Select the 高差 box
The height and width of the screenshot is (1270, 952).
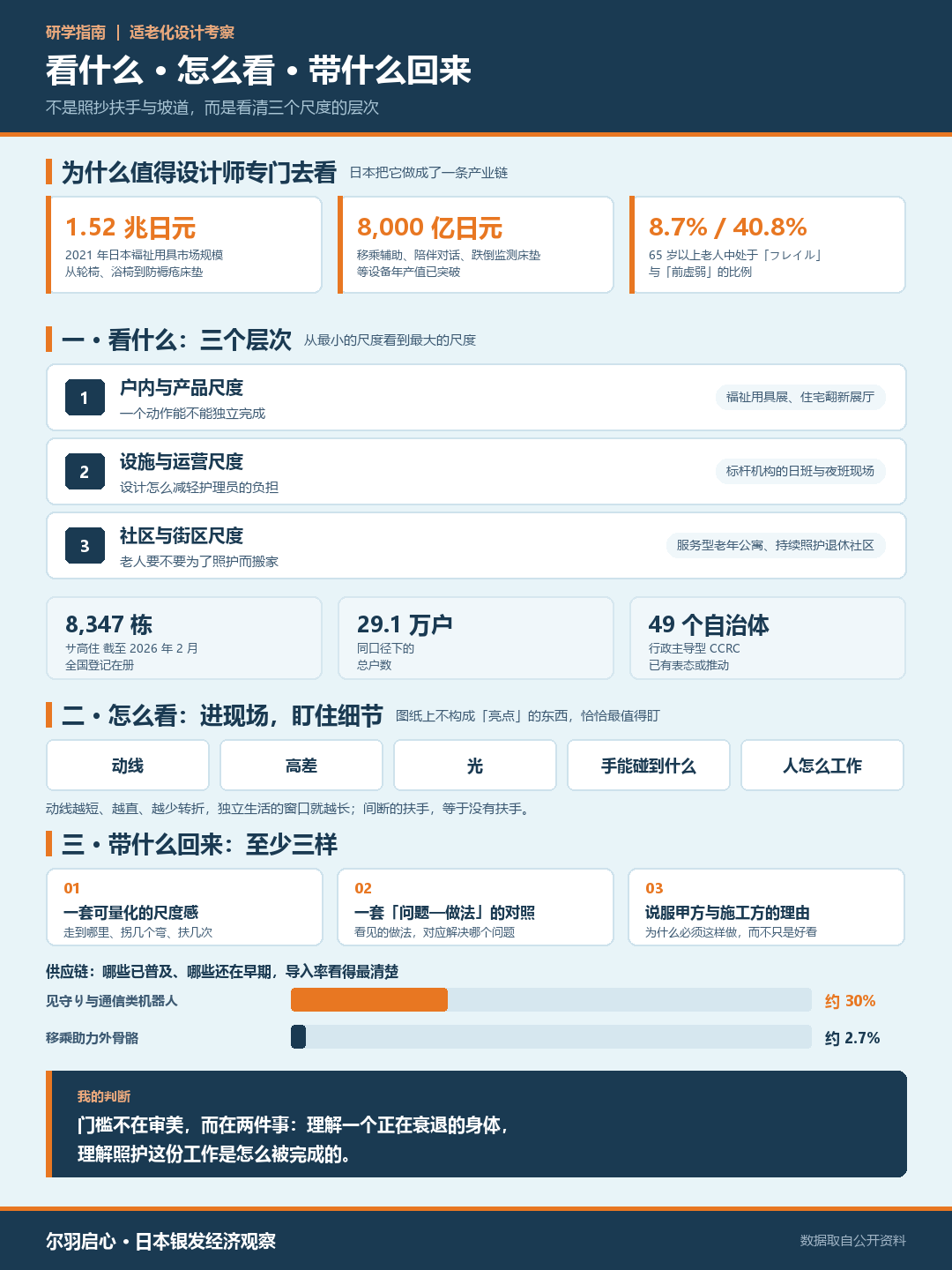coord(301,766)
